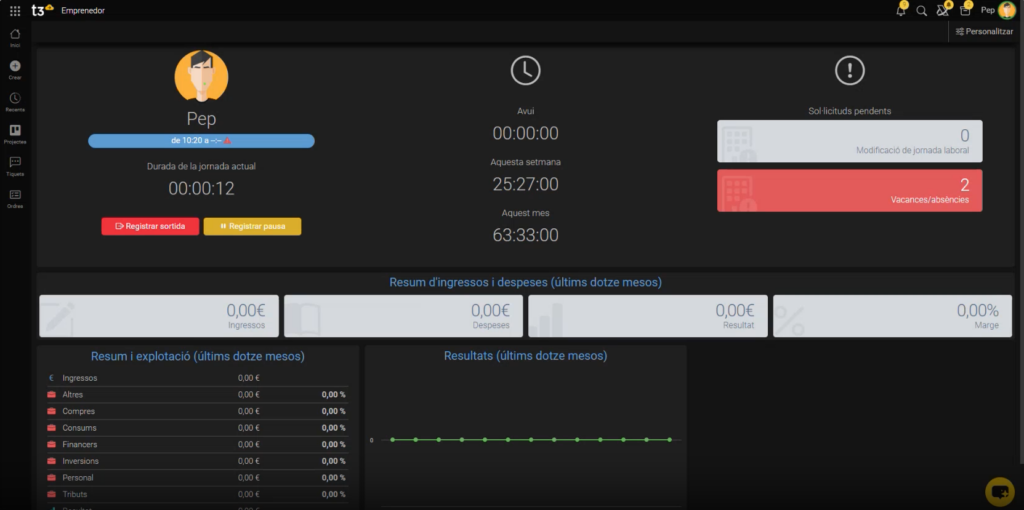The height and width of the screenshot is (510, 1024).
Task: Click the search magnifier icon
Action: pos(922,11)
